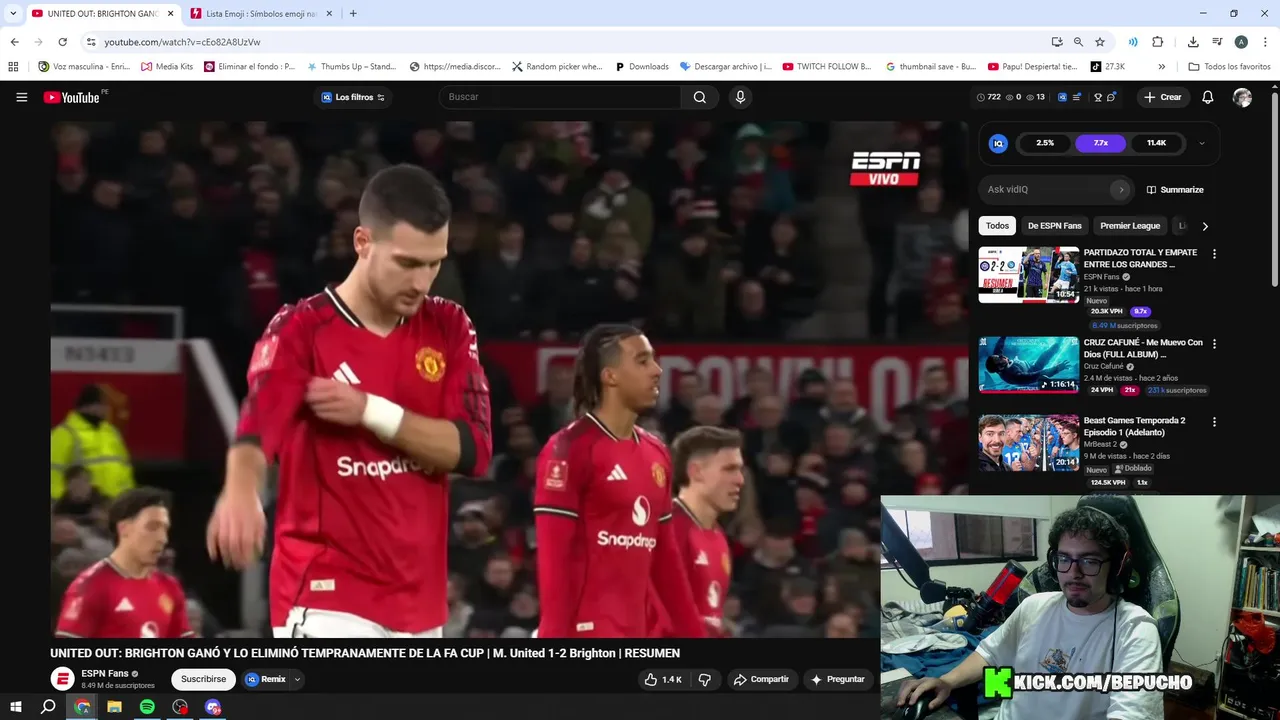Viewport: 1280px width, 720px height.
Task: Click the YouTube 'Buscar' search field
Action: click(x=560, y=97)
